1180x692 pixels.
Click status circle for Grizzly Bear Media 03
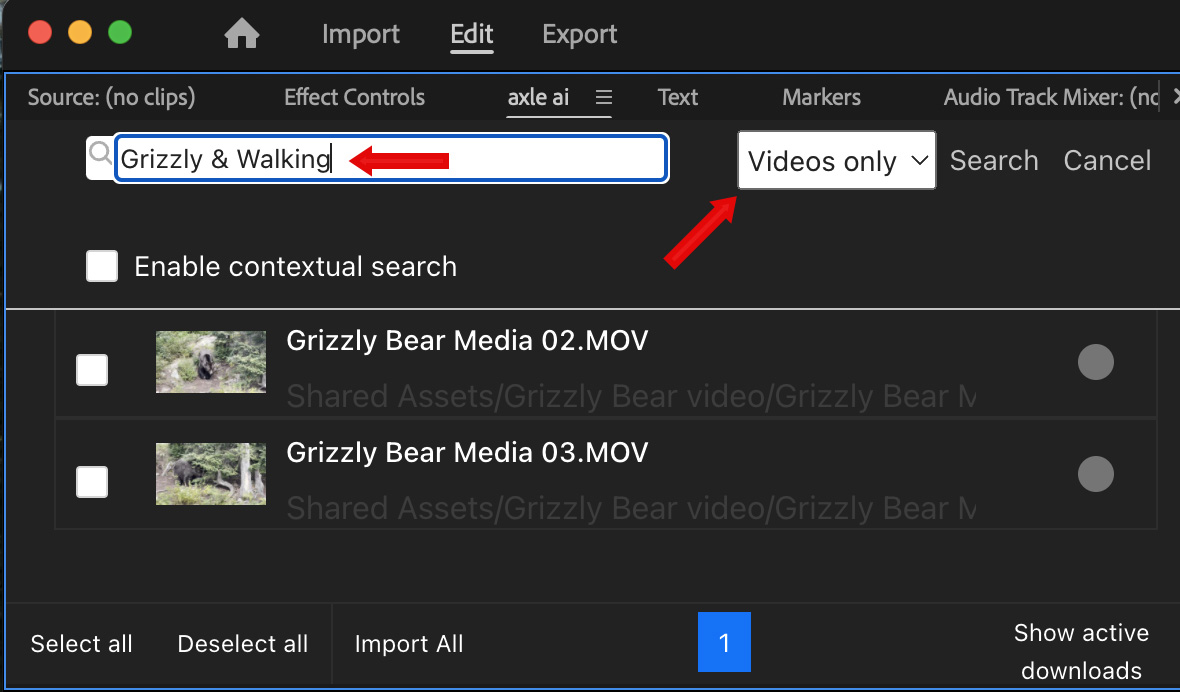[1095, 474]
